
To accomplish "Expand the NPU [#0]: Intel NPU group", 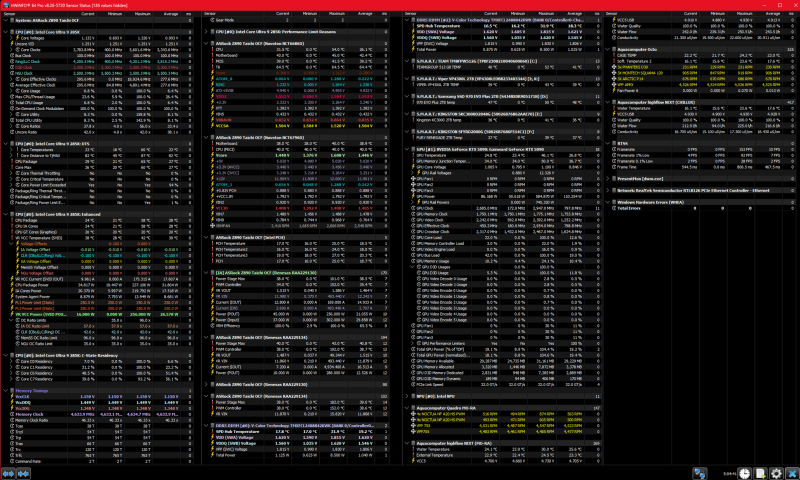I will click(x=407, y=396).
